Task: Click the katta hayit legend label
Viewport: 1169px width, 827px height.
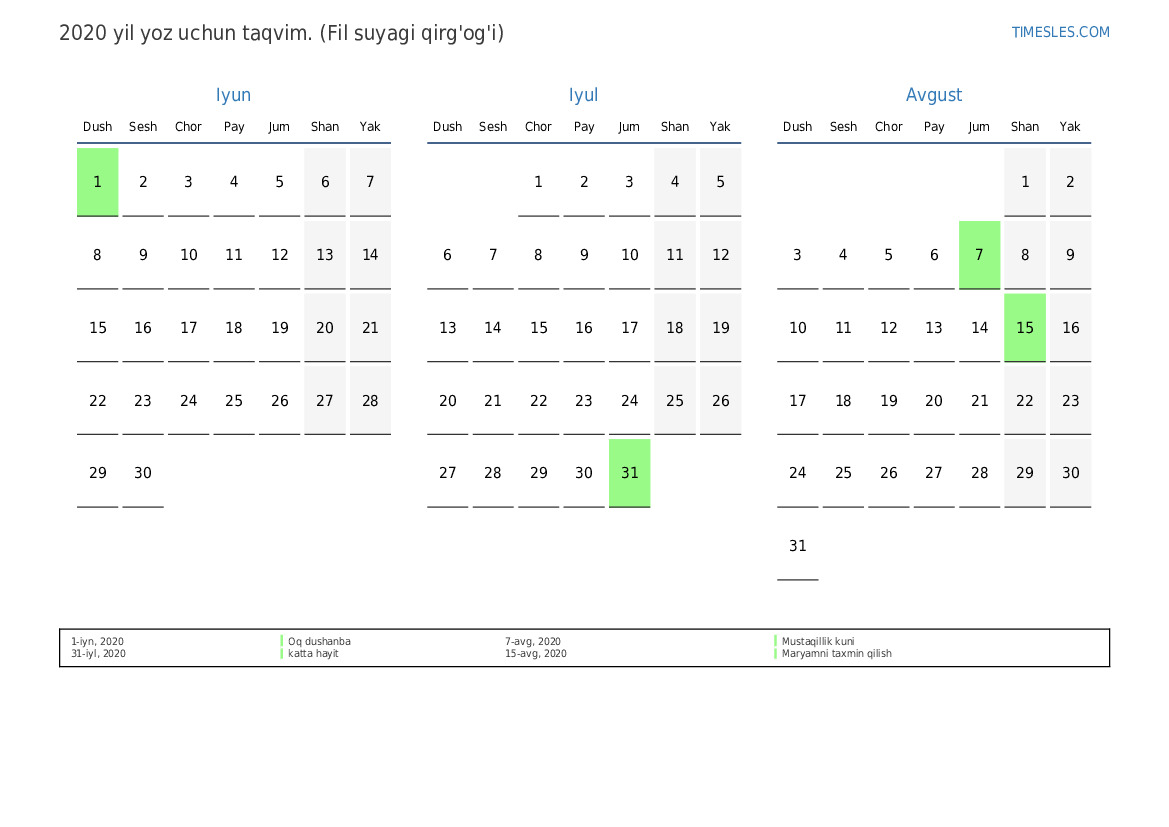Action: (313, 654)
